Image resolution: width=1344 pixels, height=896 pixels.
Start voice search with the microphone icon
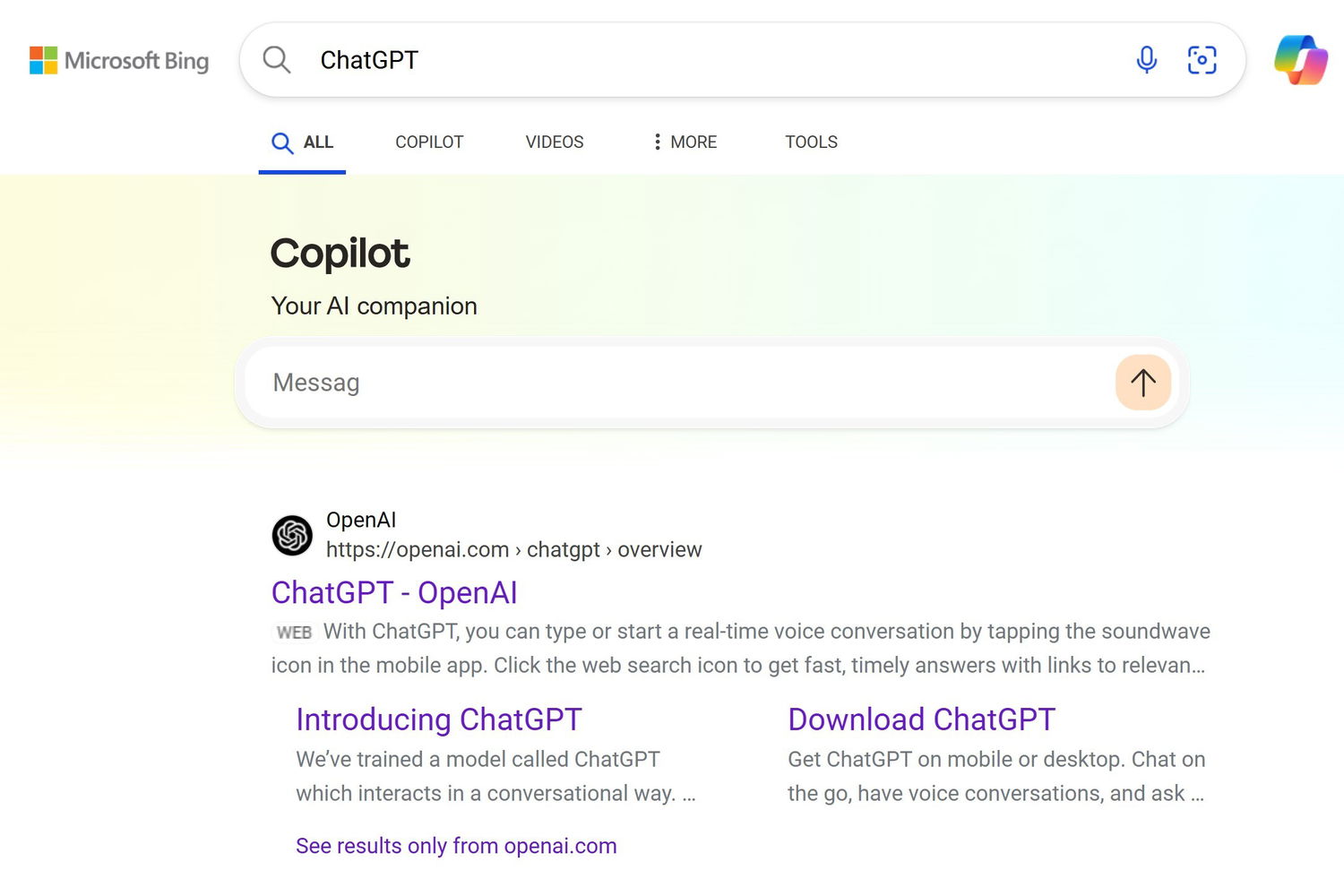click(x=1146, y=60)
